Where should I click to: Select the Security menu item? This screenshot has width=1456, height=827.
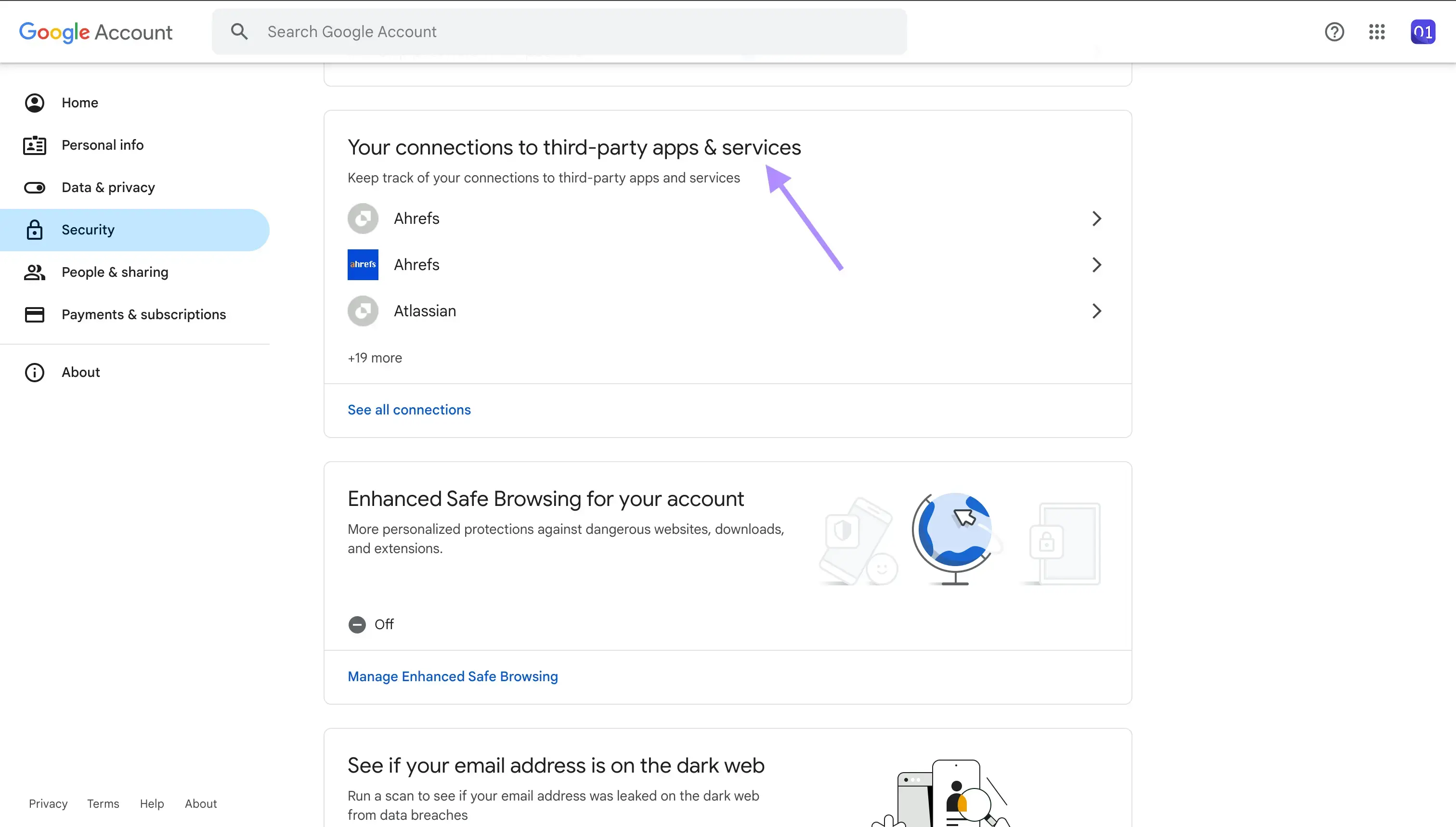[x=88, y=229]
